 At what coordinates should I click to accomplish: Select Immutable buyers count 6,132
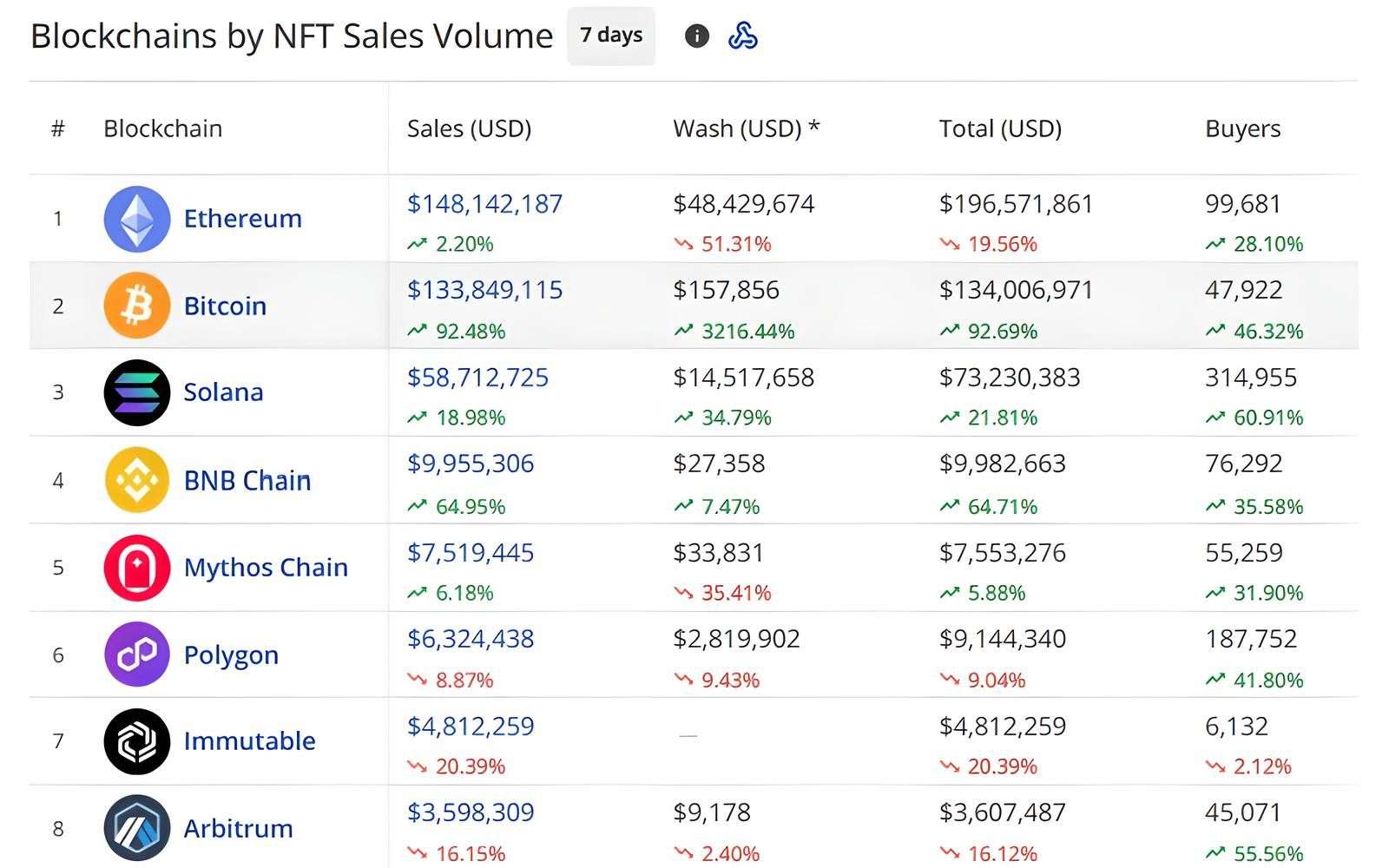(1237, 727)
